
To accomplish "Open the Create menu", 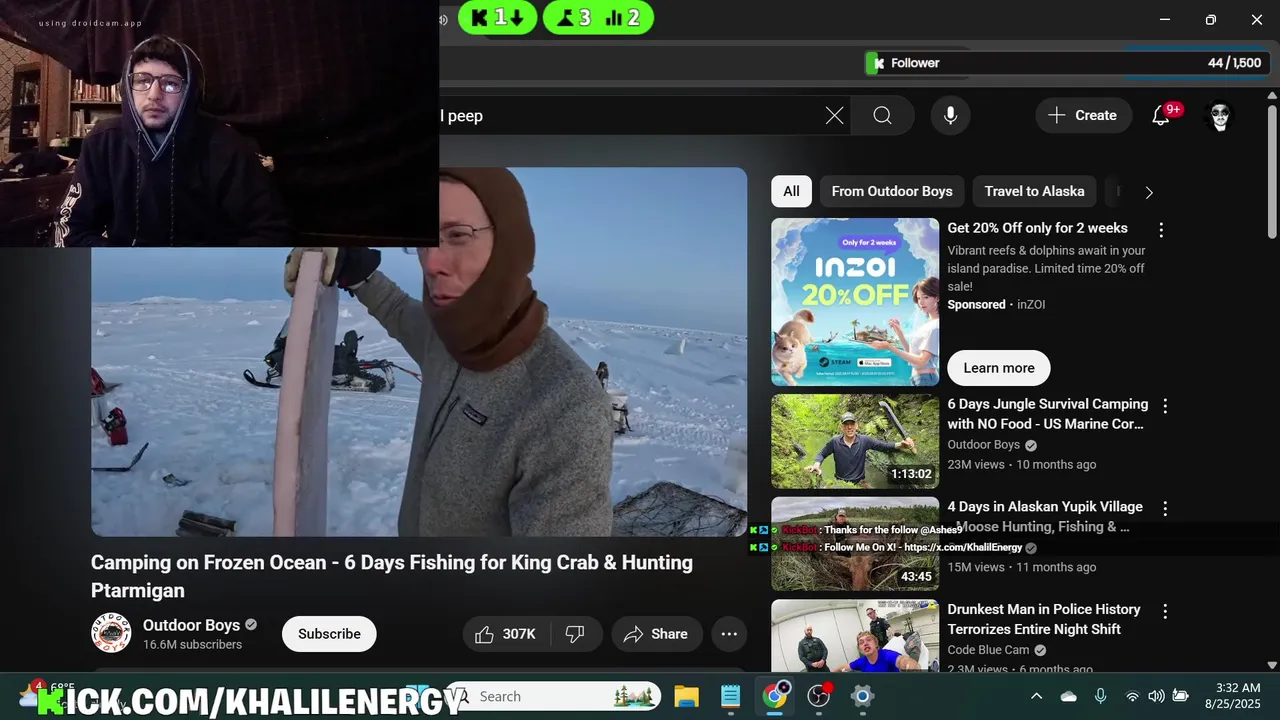I will point(1083,116).
